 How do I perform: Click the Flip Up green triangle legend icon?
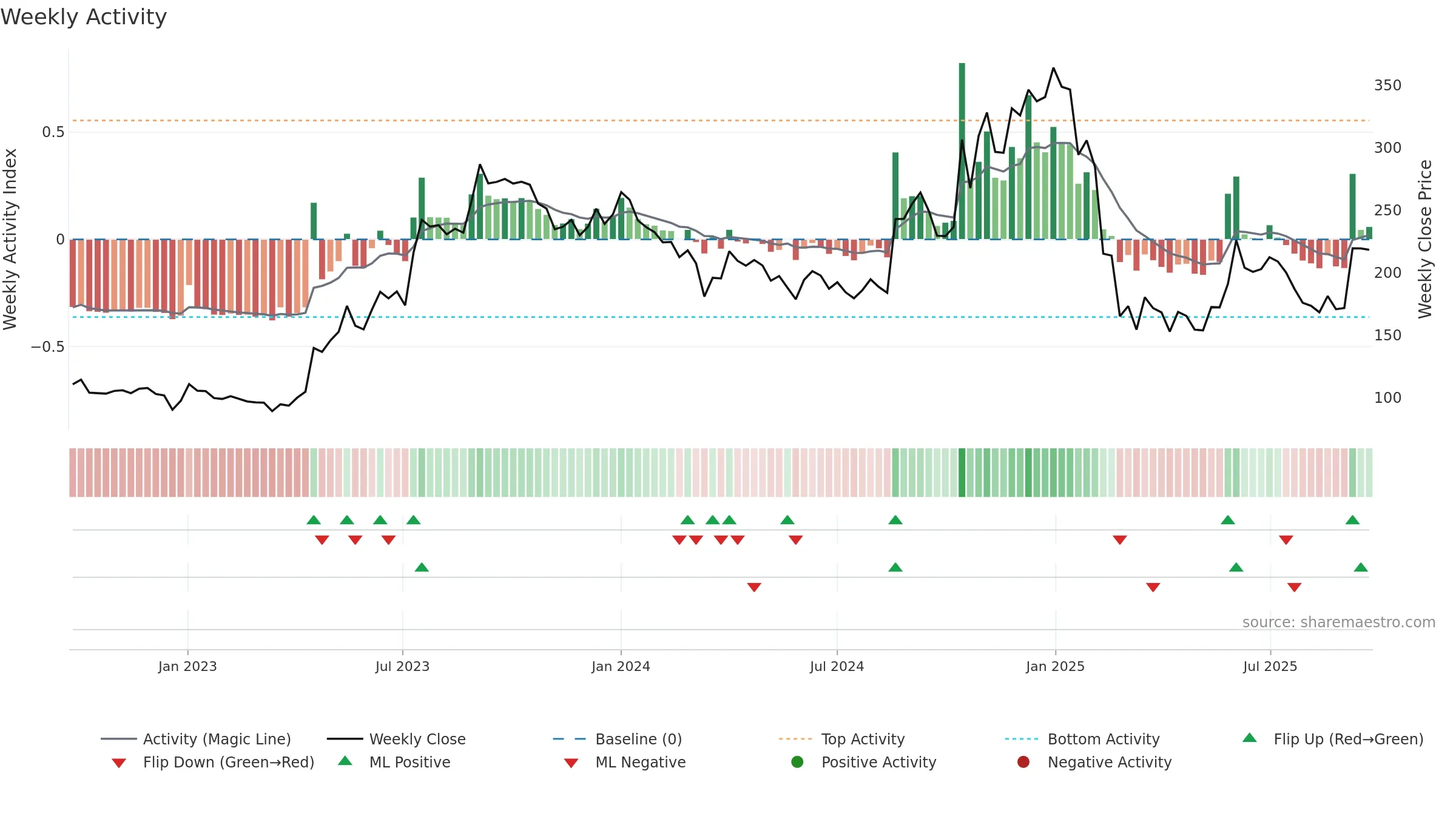click(1250, 738)
